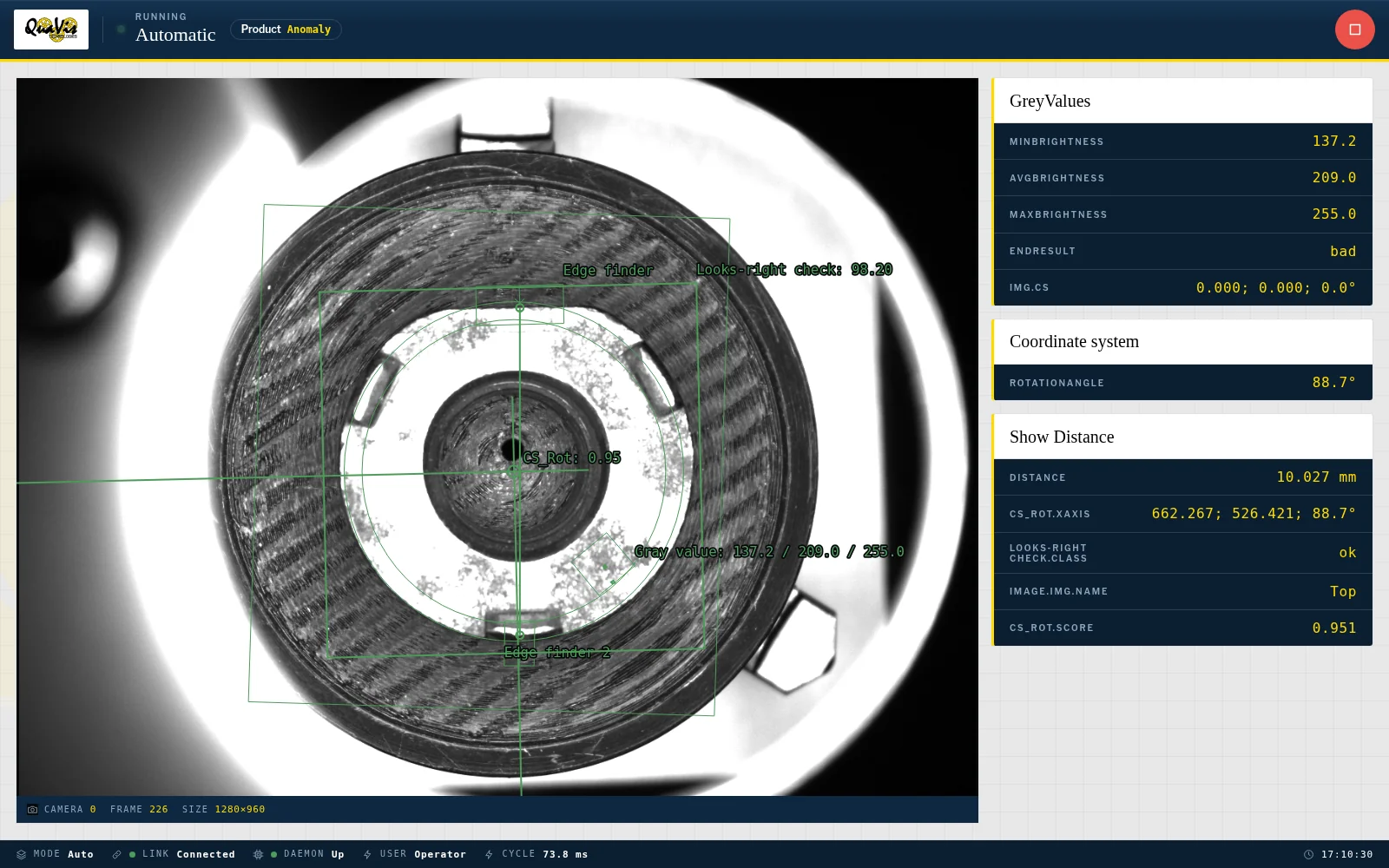Click the 17:10:30 clock time

[x=1347, y=855]
